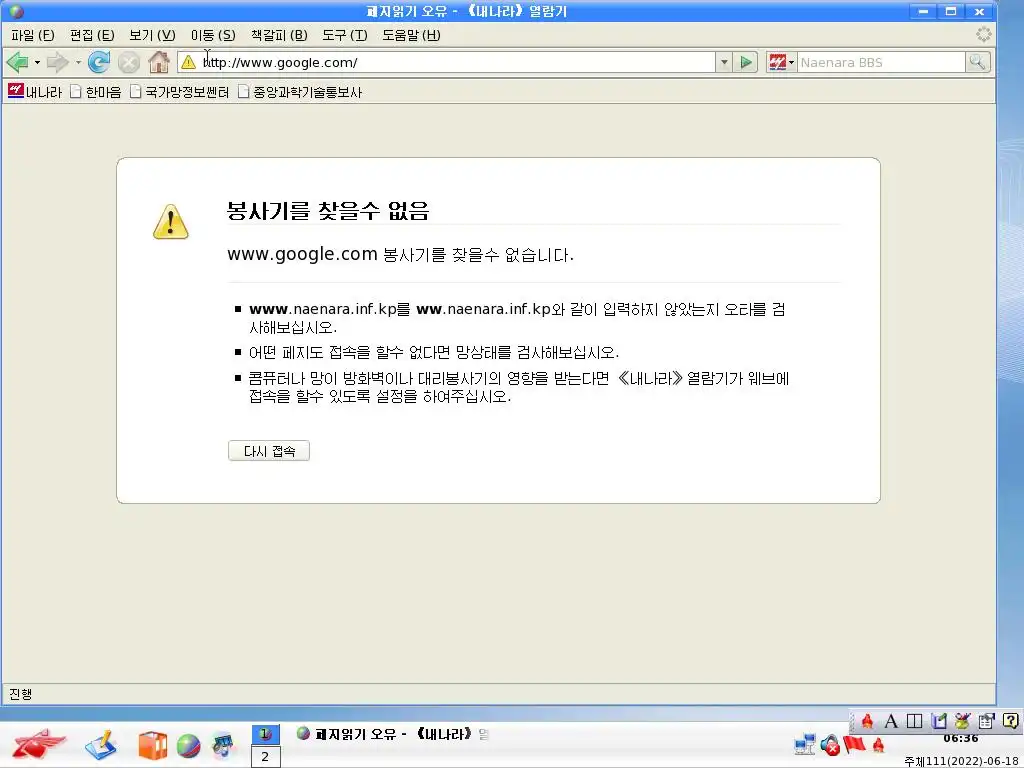Click the green Go arrow button
The height and width of the screenshot is (768, 1024).
coord(746,63)
